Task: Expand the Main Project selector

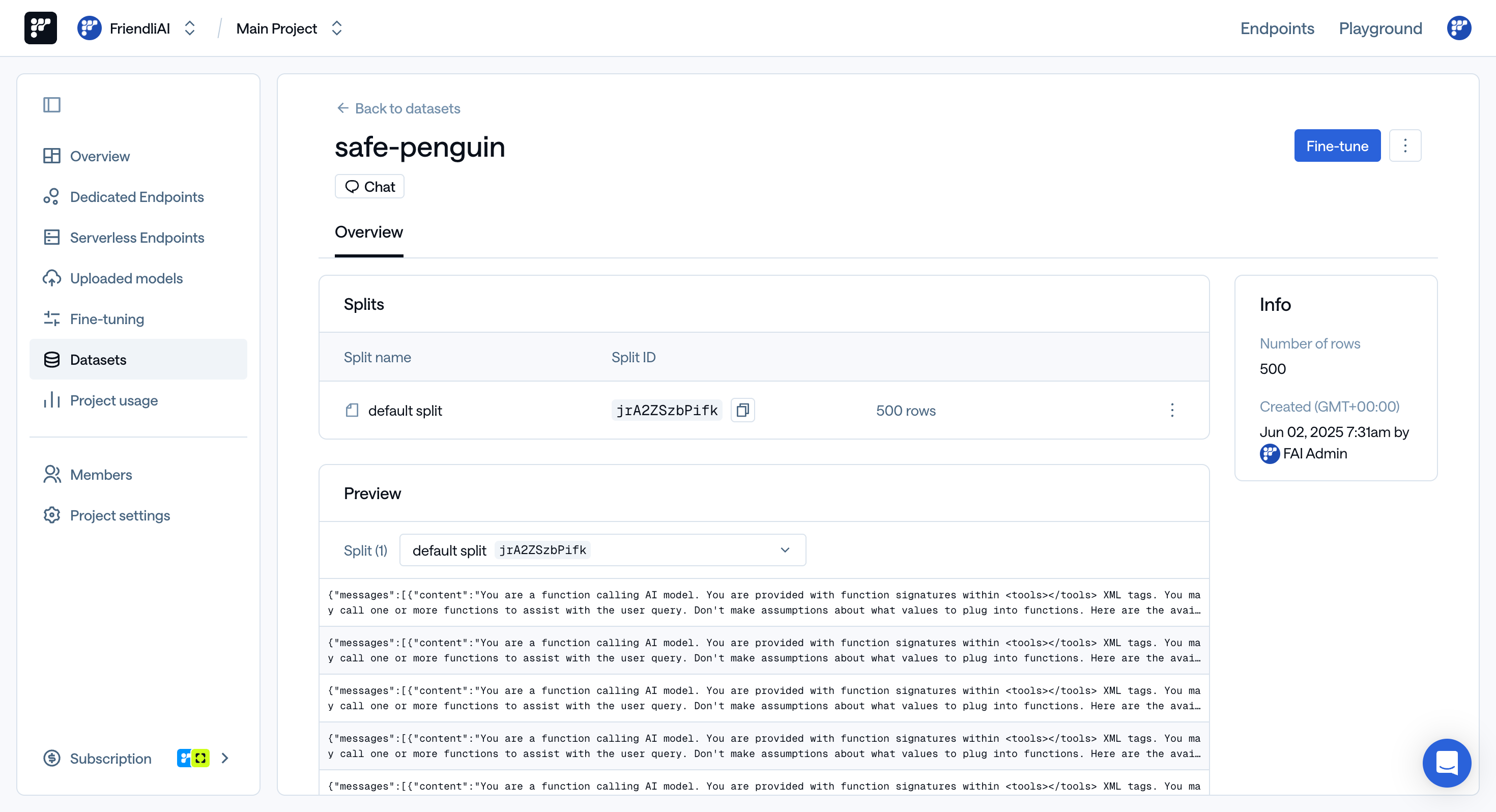Action: (x=337, y=27)
